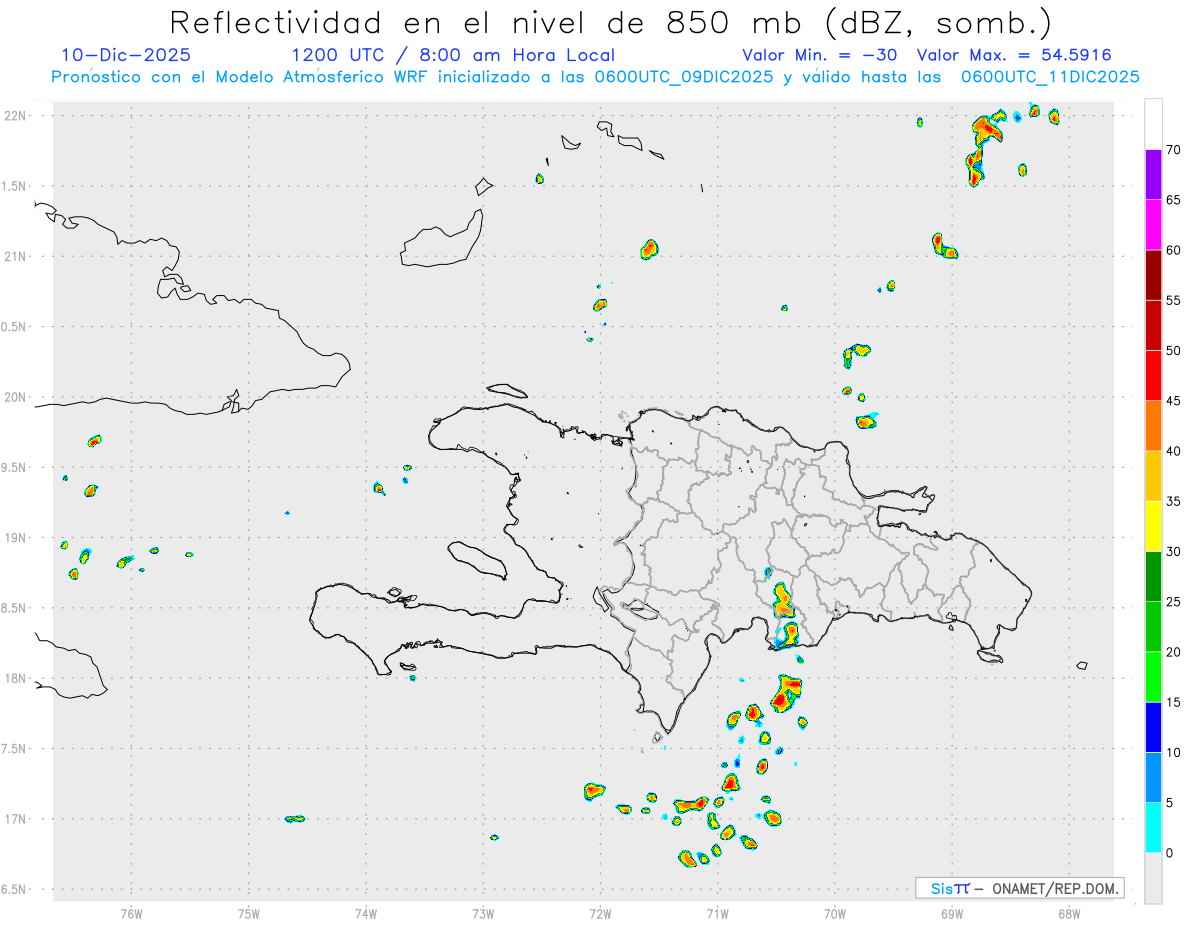Select the orange 40–45 dBZ colorbar band
Image resolution: width=1200 pixels, height=927 pixels.
pos(1153,426)
